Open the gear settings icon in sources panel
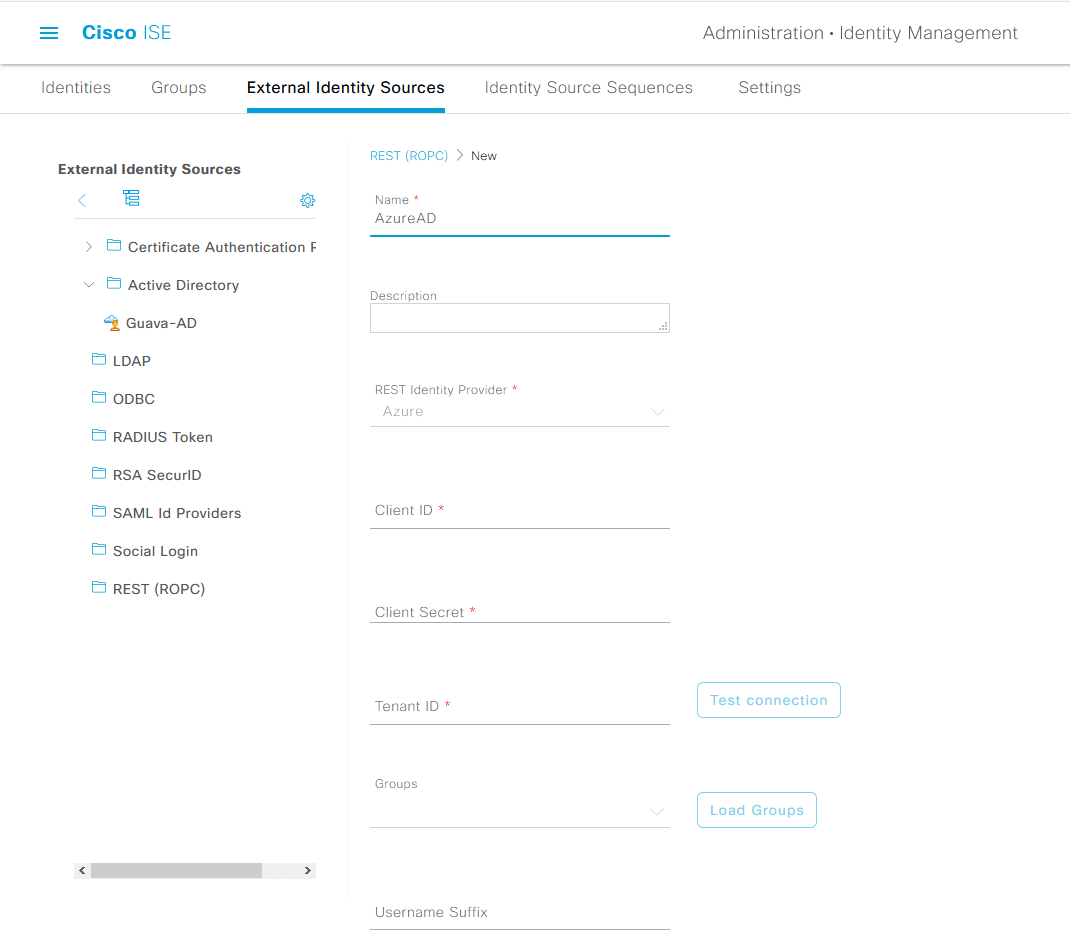This screenshot has width=1070, height=935. [x=308, y=200]
